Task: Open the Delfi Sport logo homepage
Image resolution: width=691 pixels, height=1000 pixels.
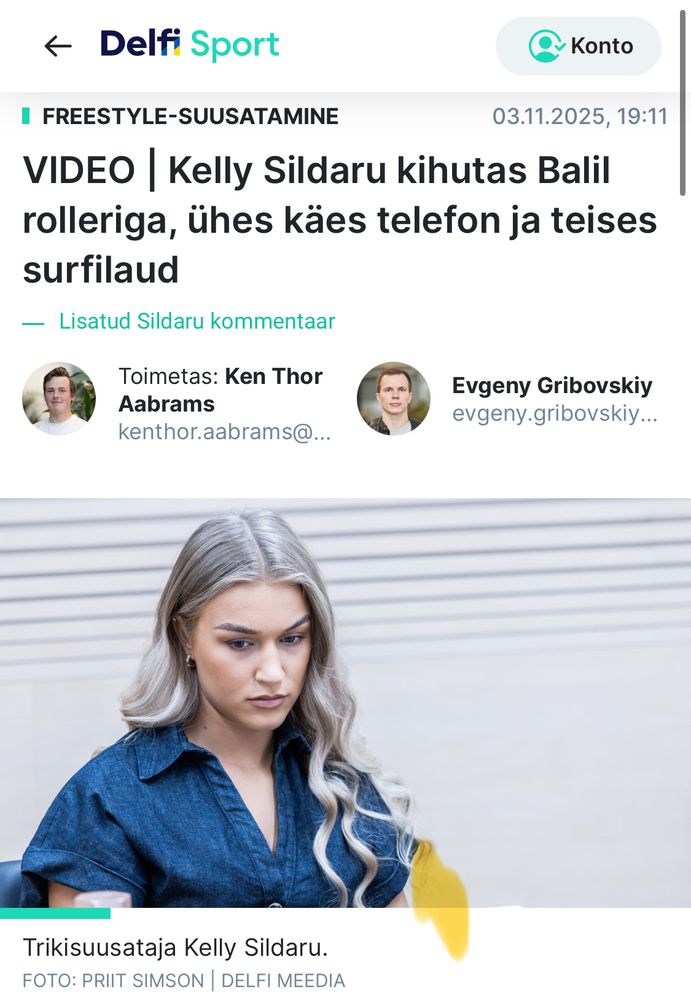Action: [x=189, y=45]
